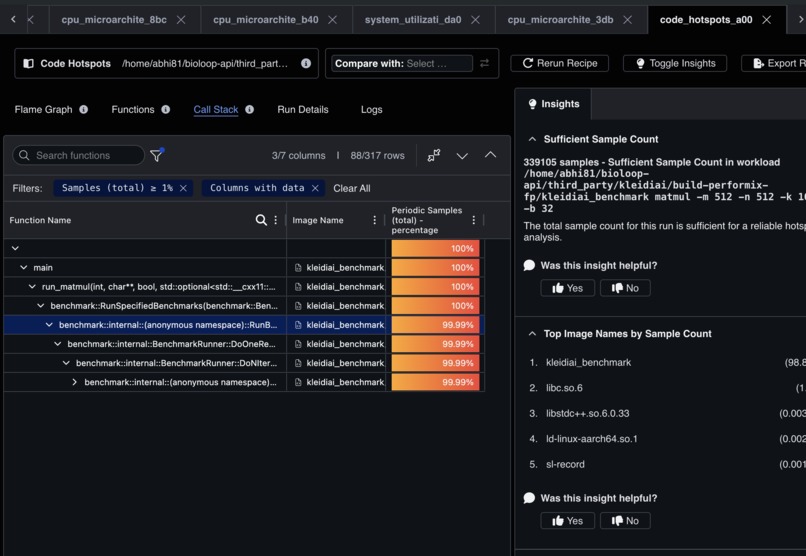
Task: Click the Call Stack info icon
Action: (249, 109)
